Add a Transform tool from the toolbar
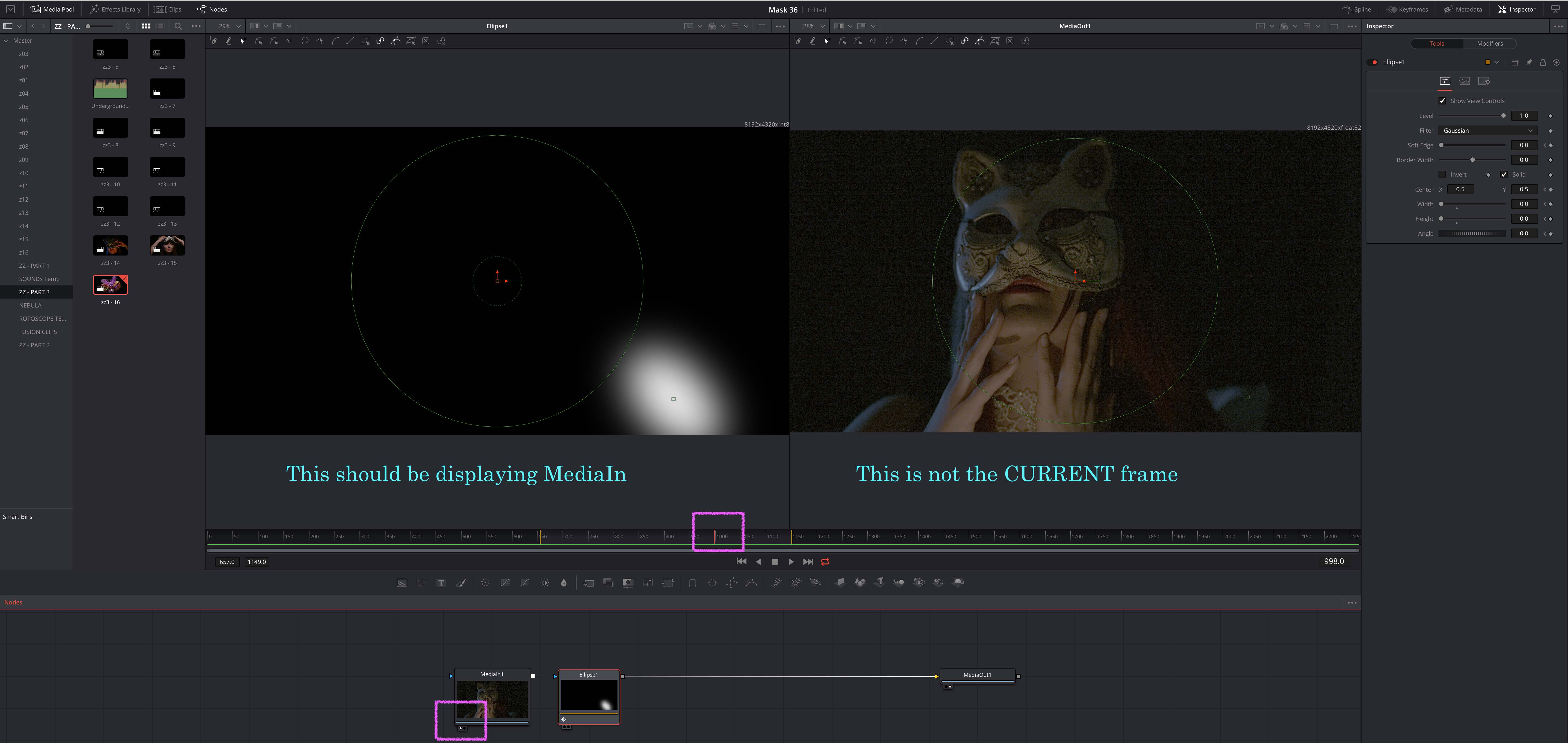The height and width of the screenshot is (743, 1568). tap(668, 582)
